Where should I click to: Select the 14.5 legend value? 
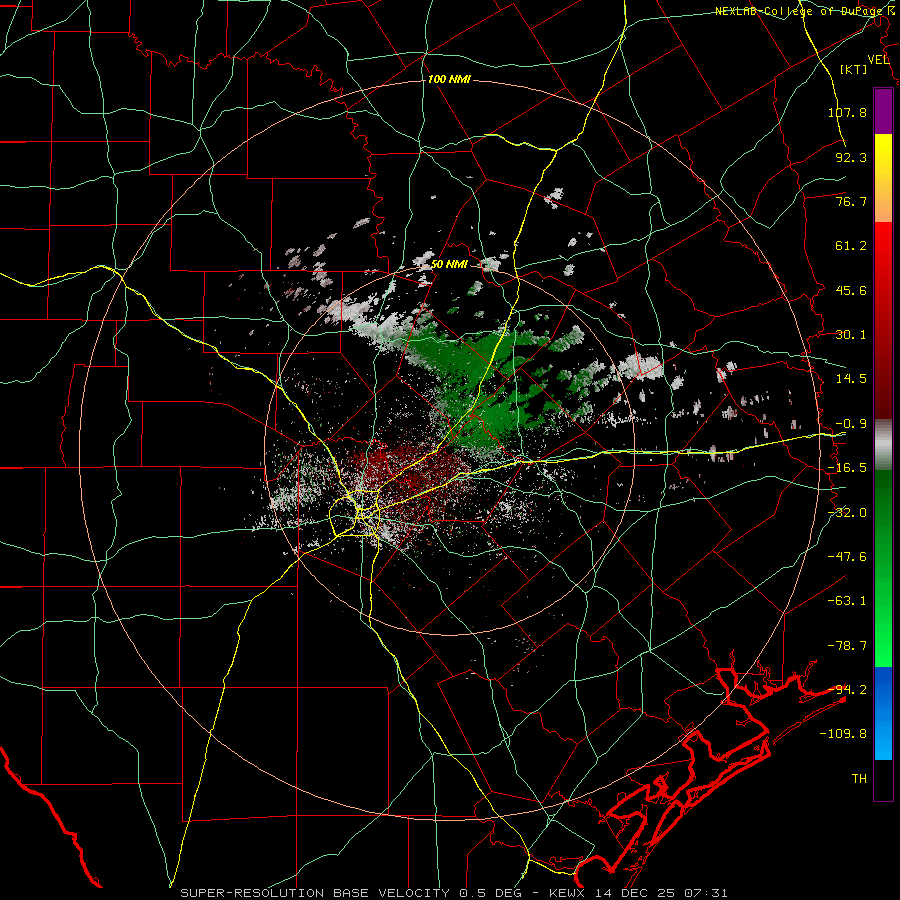pyautogui.click(x=851, y=379)
